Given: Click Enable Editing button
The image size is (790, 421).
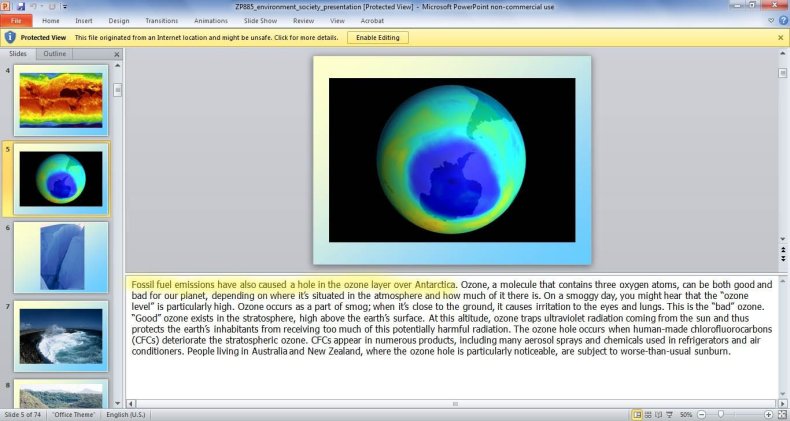Looking at the screenshot, I should point(378,37).
